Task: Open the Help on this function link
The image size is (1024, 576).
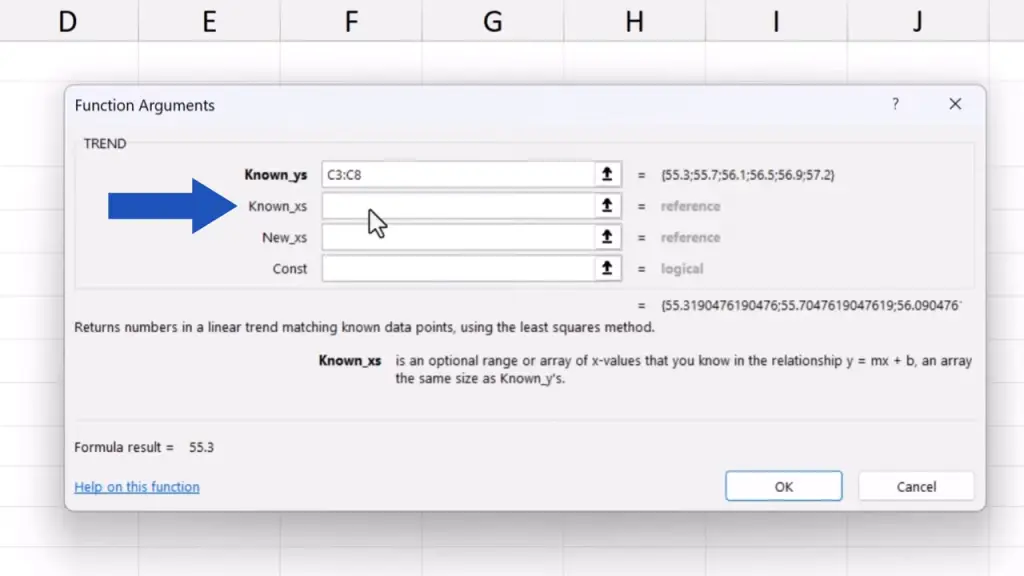Action: tap(137, 487)
